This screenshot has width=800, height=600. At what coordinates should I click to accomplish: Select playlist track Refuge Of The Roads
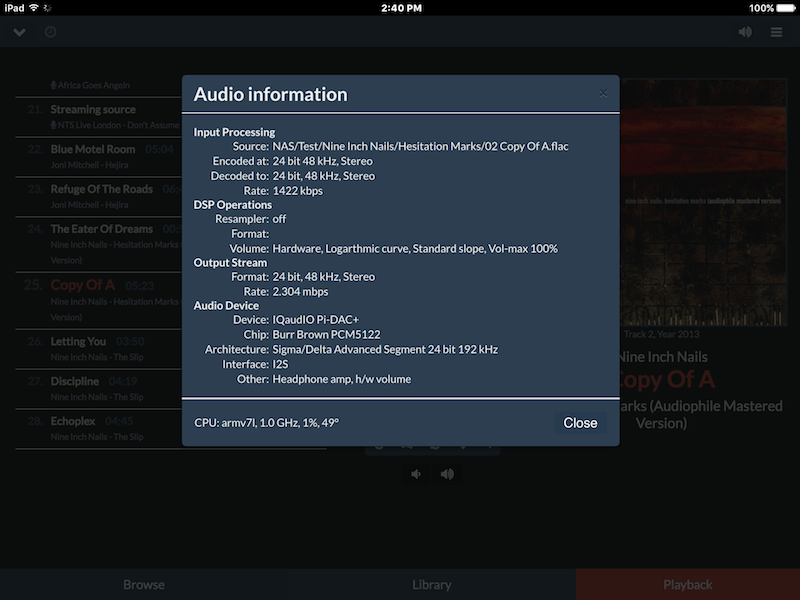(98, 196)
